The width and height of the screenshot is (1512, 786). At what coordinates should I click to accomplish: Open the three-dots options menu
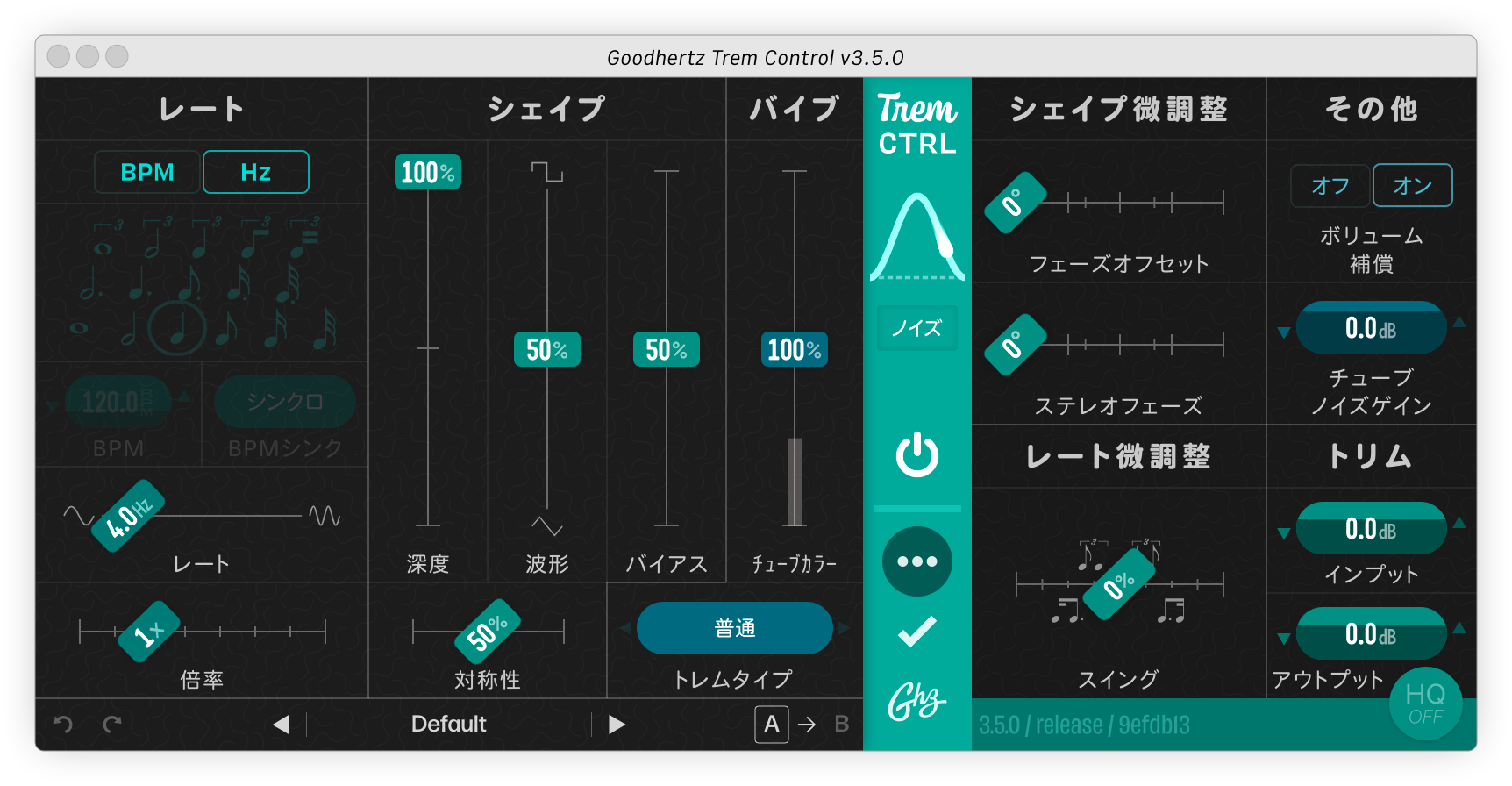point(916,561)
